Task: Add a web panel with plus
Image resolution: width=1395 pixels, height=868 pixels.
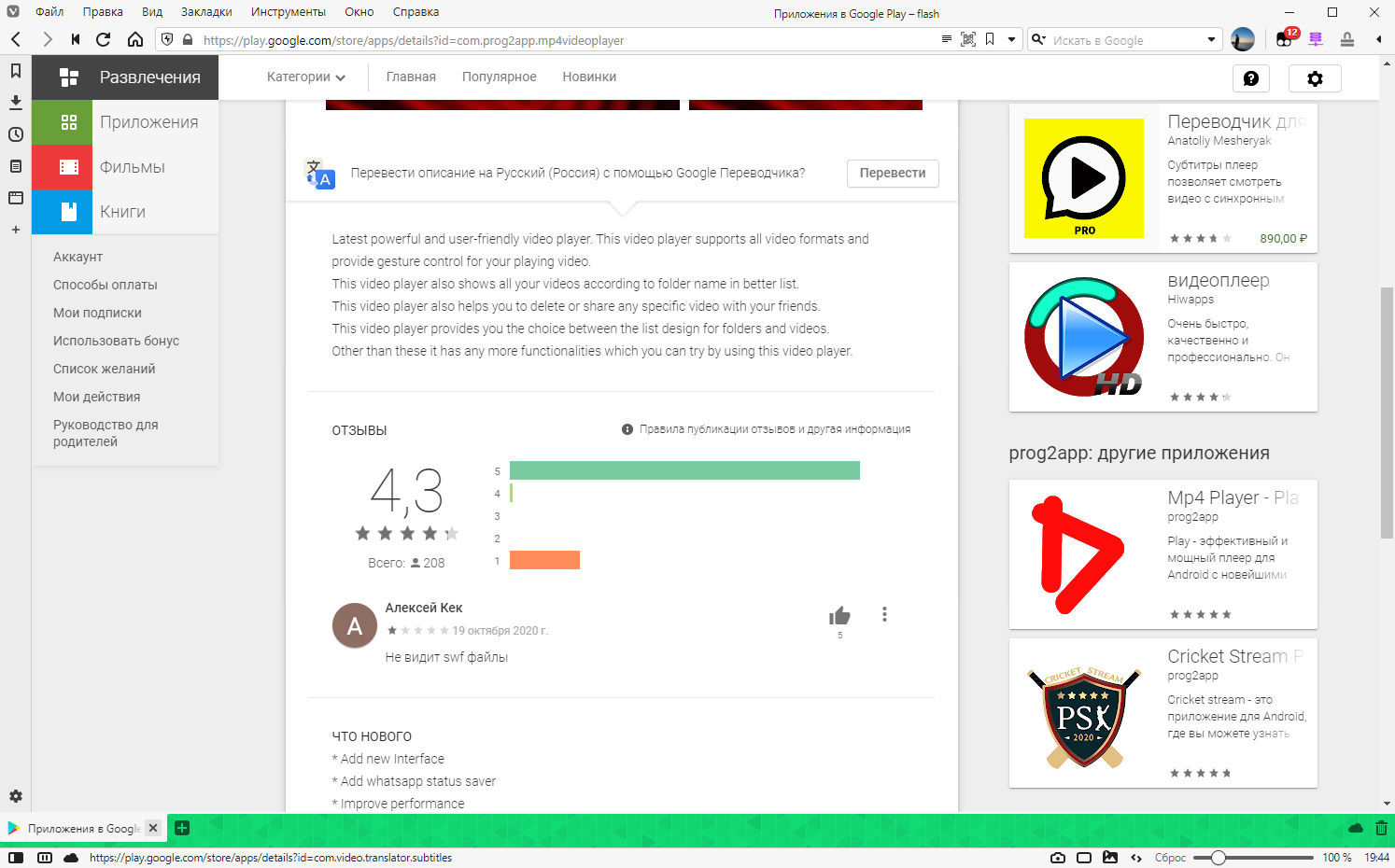Action: 16,230
